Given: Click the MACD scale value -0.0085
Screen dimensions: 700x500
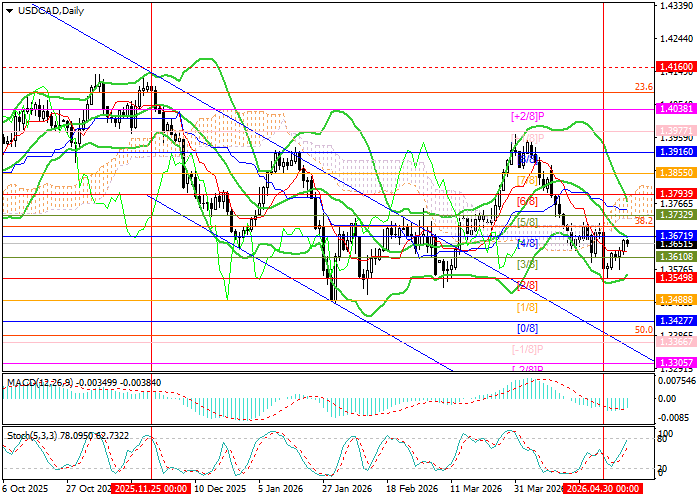Looking at the screenshot, I should (x=675, y=418).
